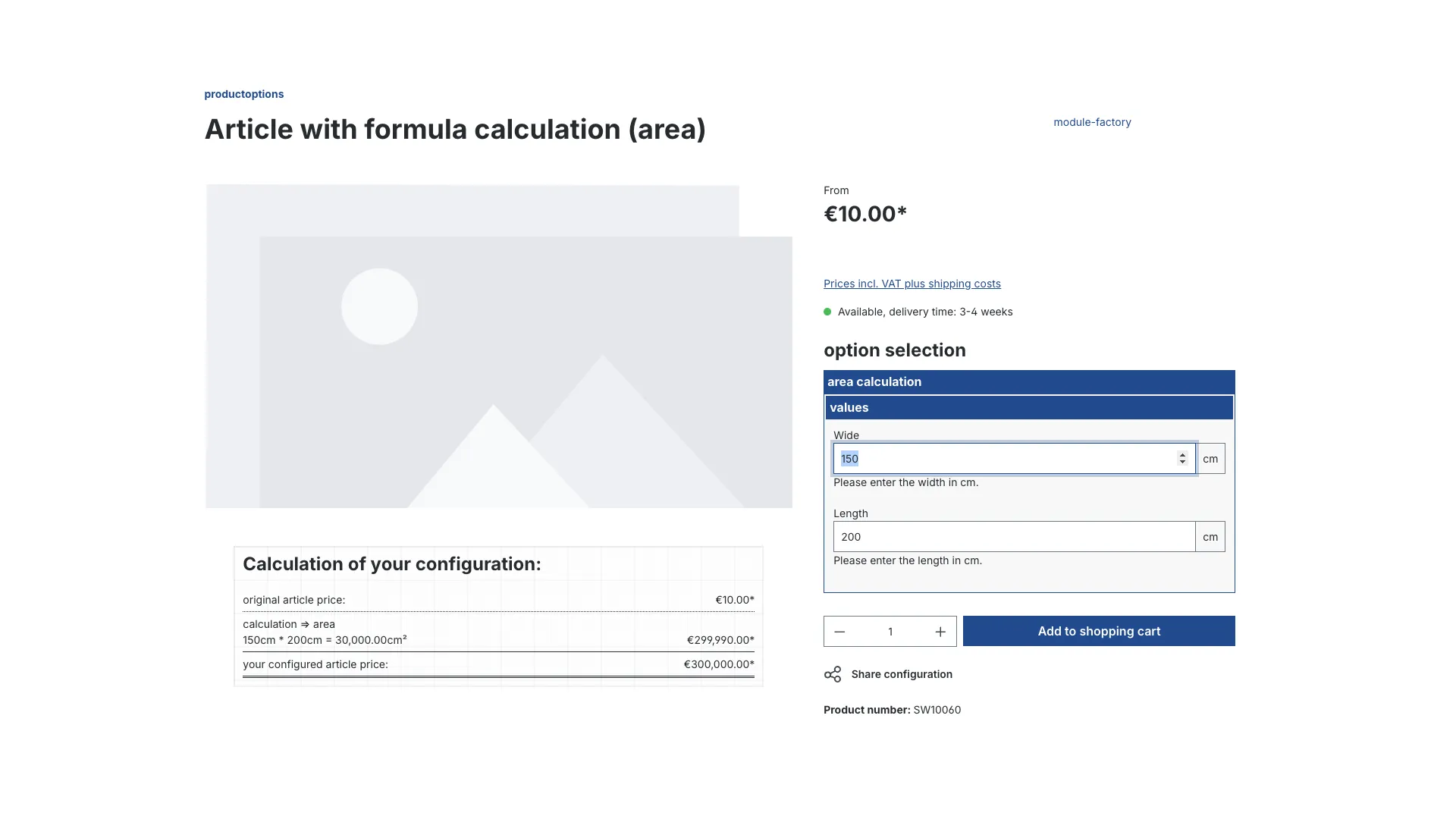Collapse the area calculation panel header

(x=1028, y=381)
